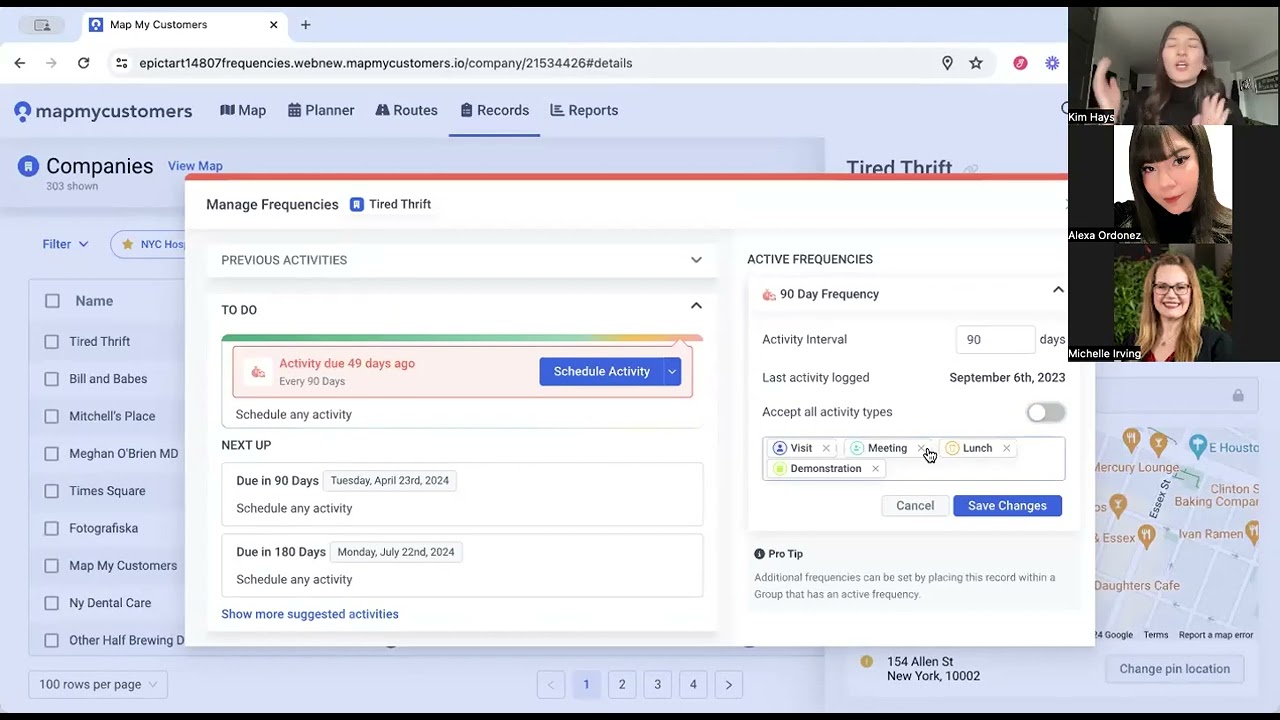Click the Tuesday, April 23rd, 2024 date tag
The height and width of the screenshot is (720, 1280).
pos(389,481)
